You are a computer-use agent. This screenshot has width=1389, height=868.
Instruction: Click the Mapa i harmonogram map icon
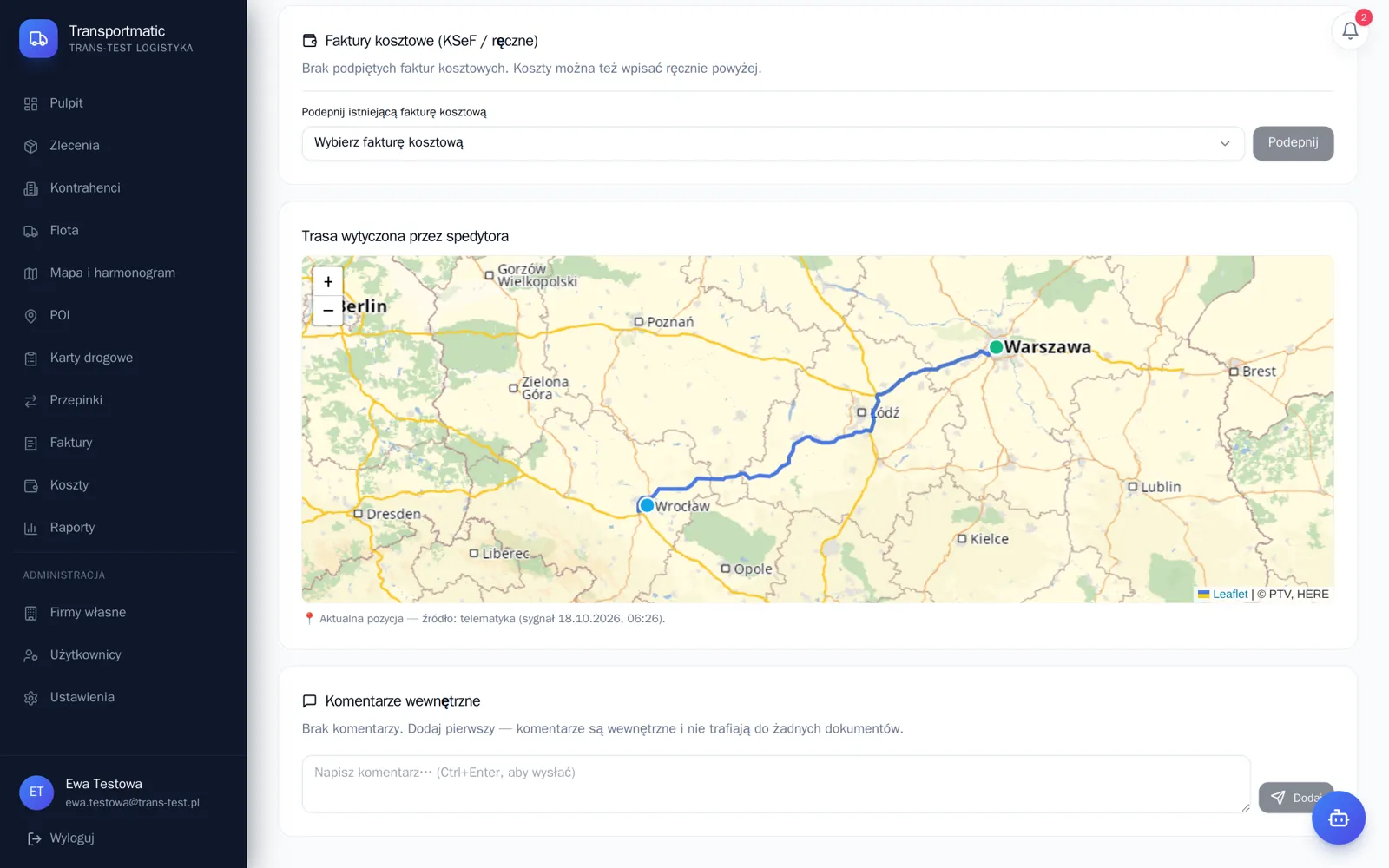31,273
